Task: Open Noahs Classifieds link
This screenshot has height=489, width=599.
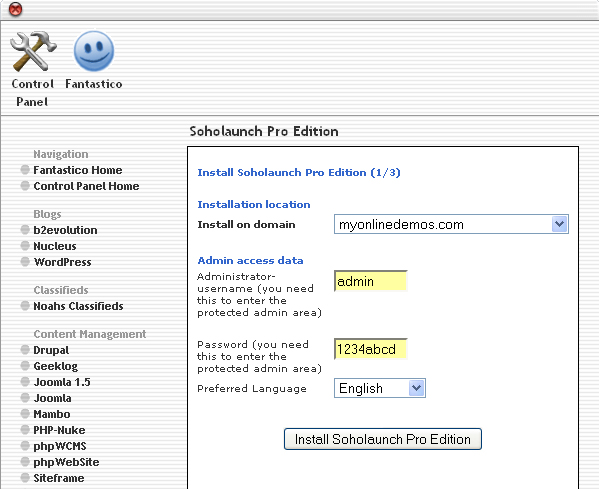Action: [x=78, y=306]
